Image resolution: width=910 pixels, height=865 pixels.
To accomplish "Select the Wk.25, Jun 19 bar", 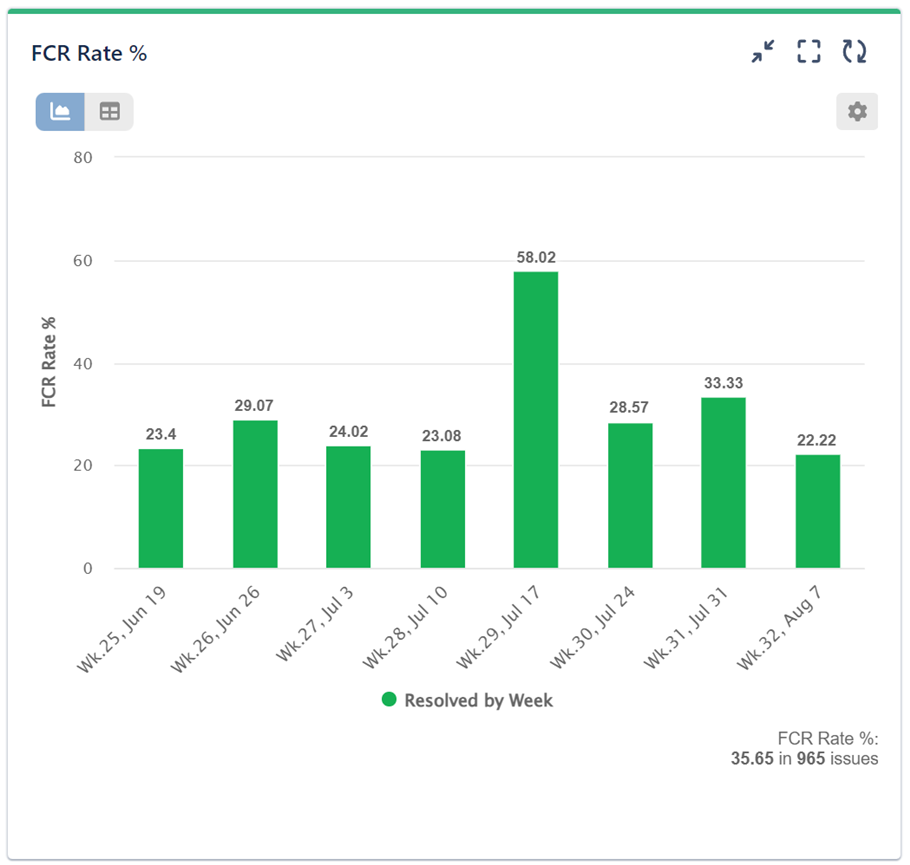I will (x=161, y=508).
